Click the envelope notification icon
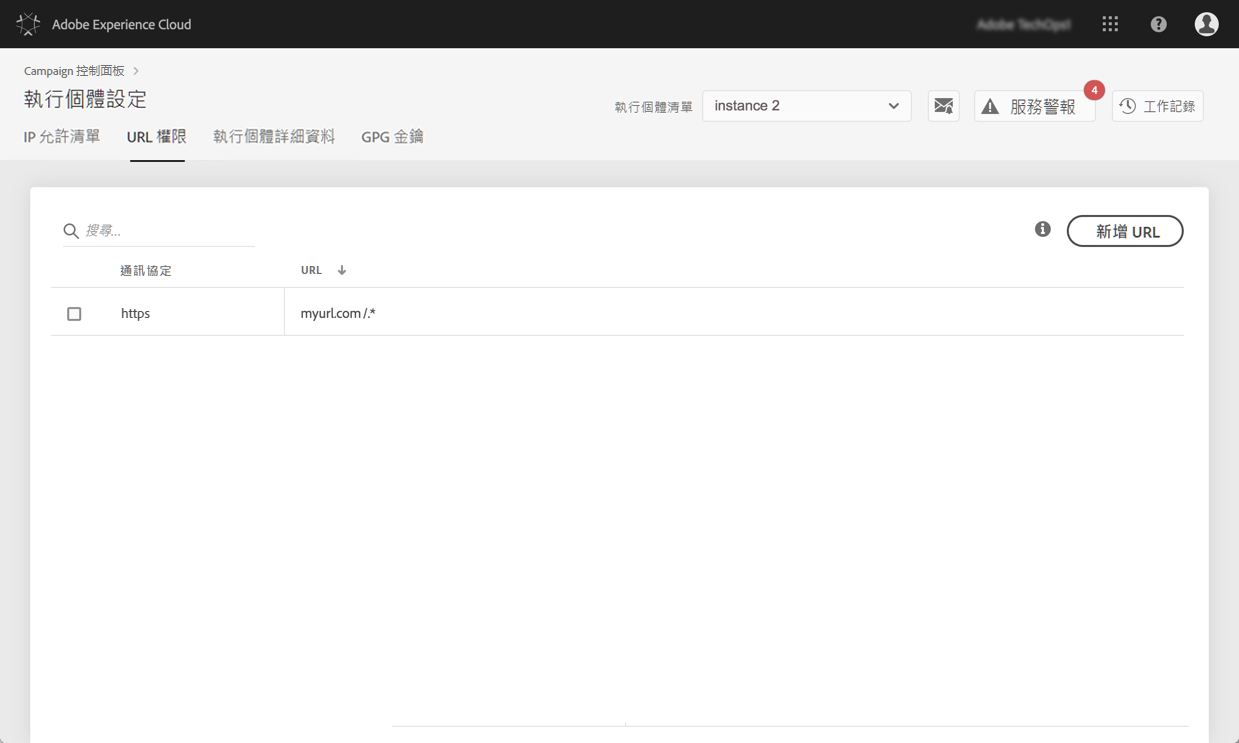1239x743 pixels. [x=943, y=106]
